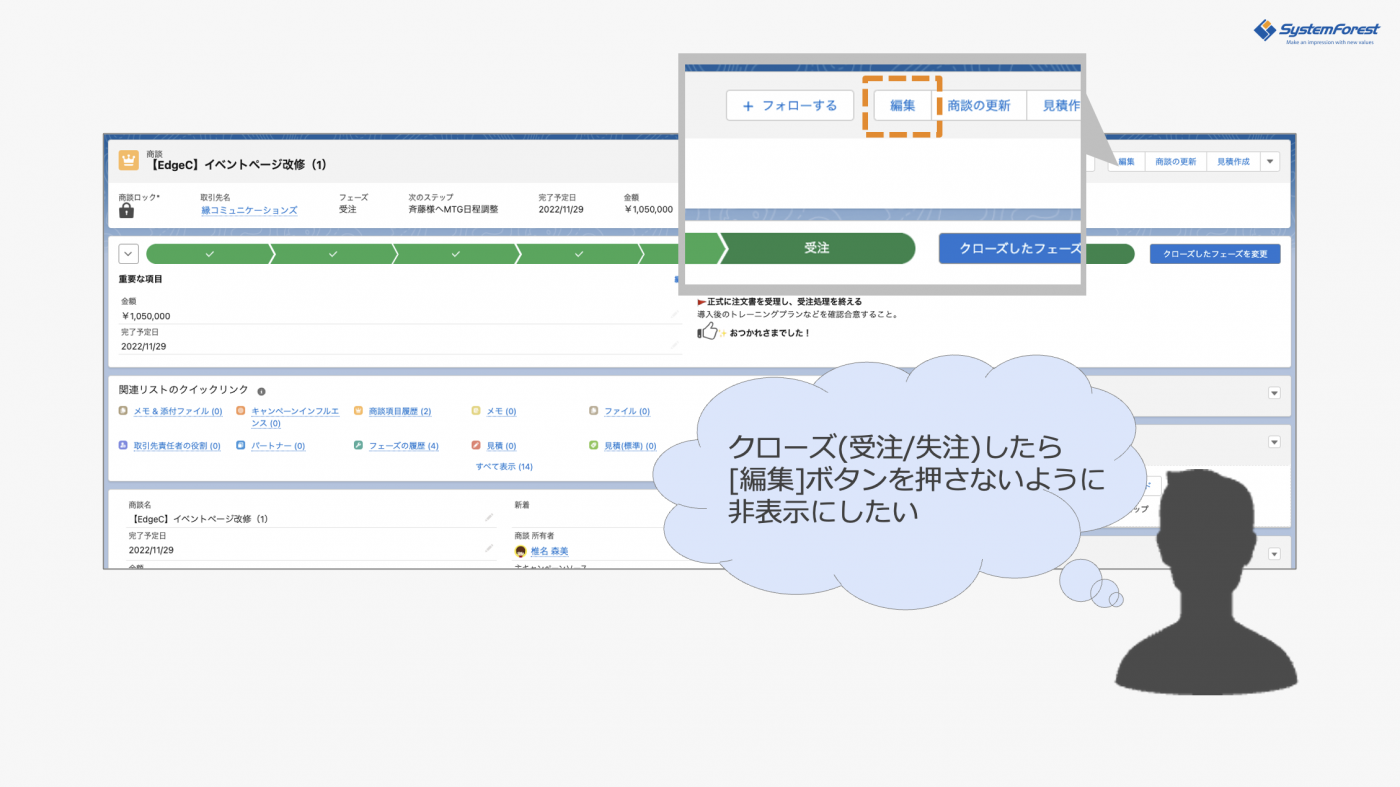
Task: Open the キャンペーンインフルエンス (0) quick link
Action: coord(295,417)
